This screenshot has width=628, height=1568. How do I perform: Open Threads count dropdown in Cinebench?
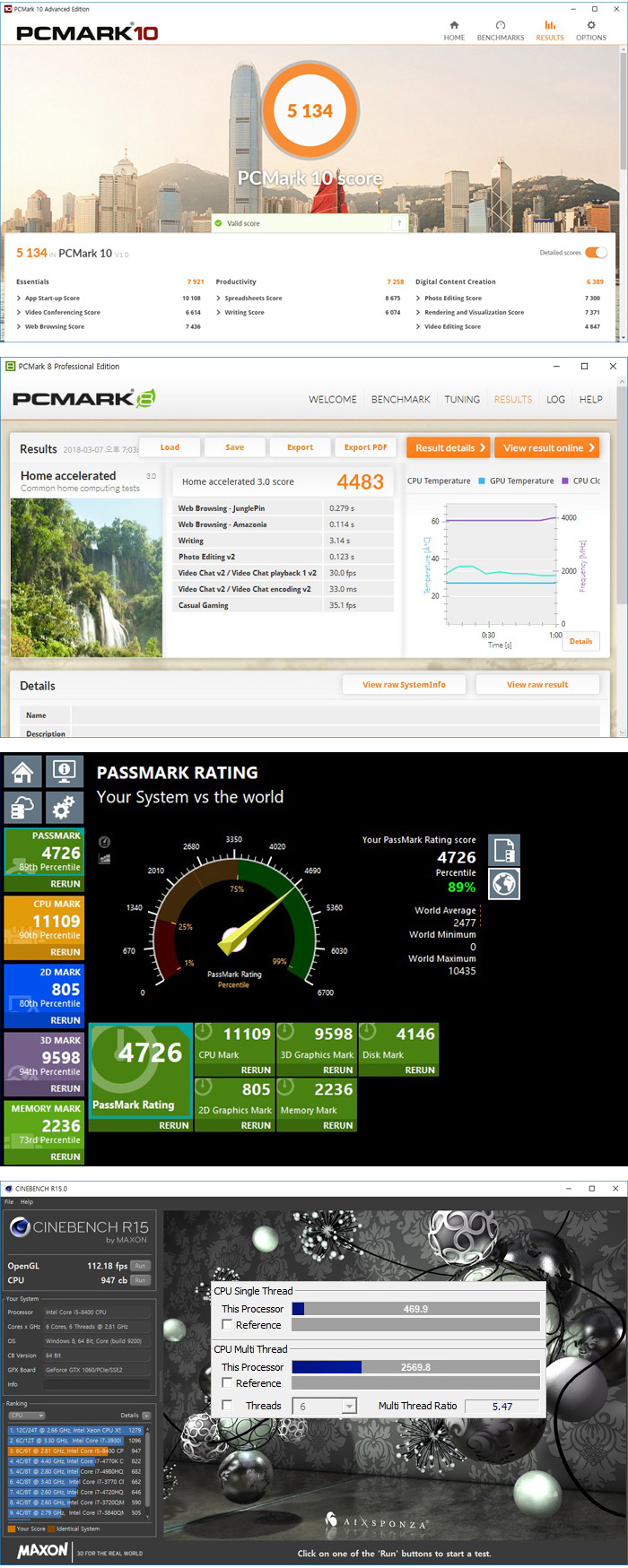coord(326,1406)
